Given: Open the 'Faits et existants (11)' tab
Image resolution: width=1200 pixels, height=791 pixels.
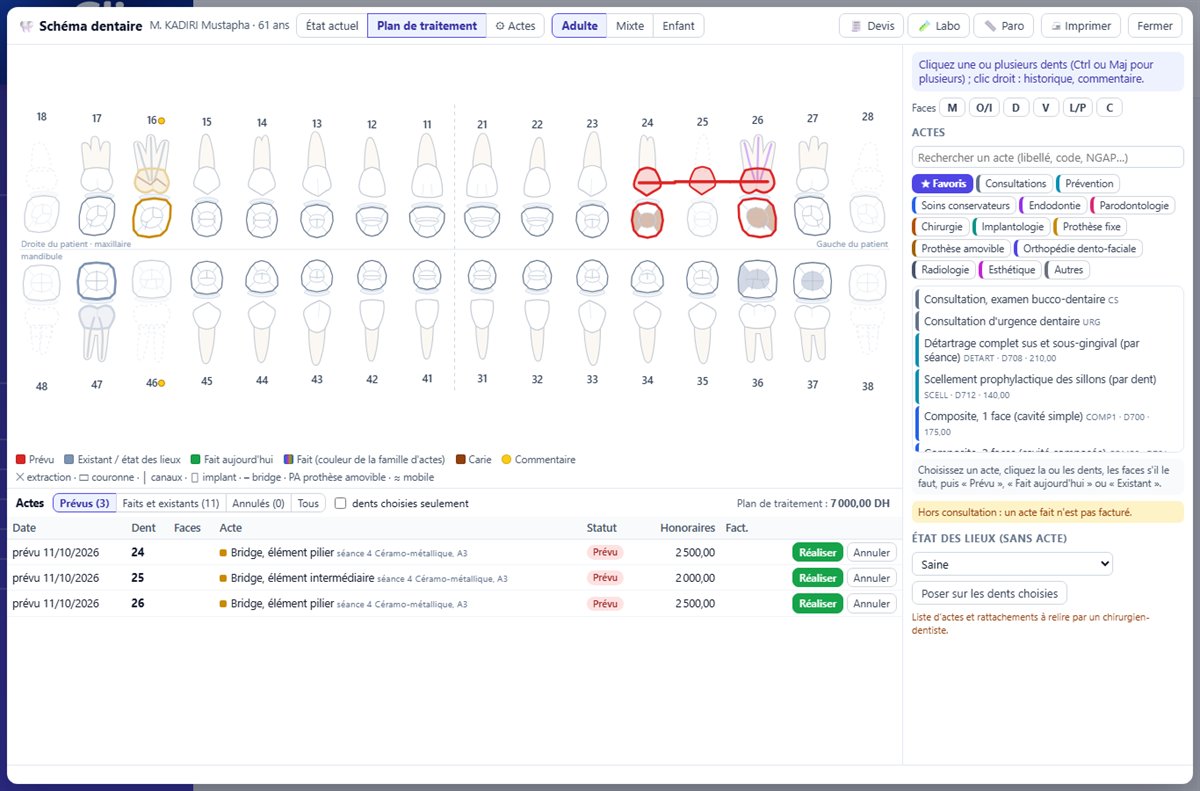Looking at the screenshot, I should 171,503.
